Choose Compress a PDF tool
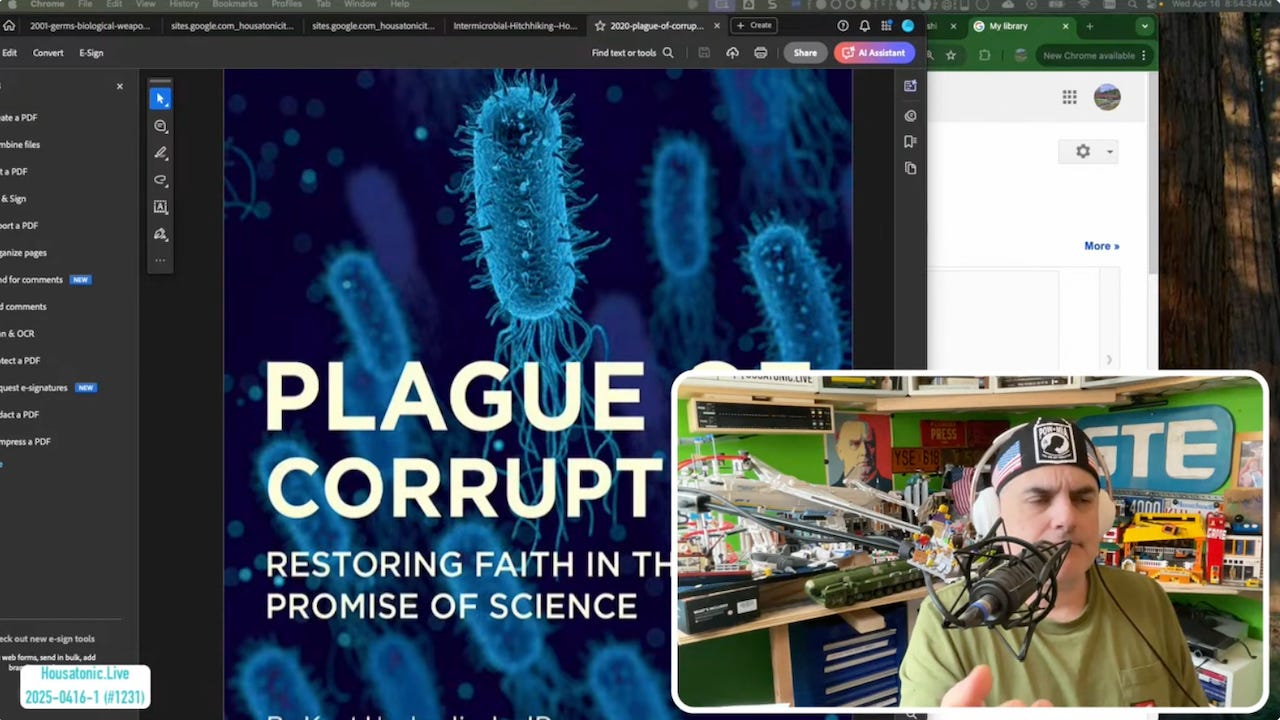This screenshot has height=720, width=1280. click(25, 442)
